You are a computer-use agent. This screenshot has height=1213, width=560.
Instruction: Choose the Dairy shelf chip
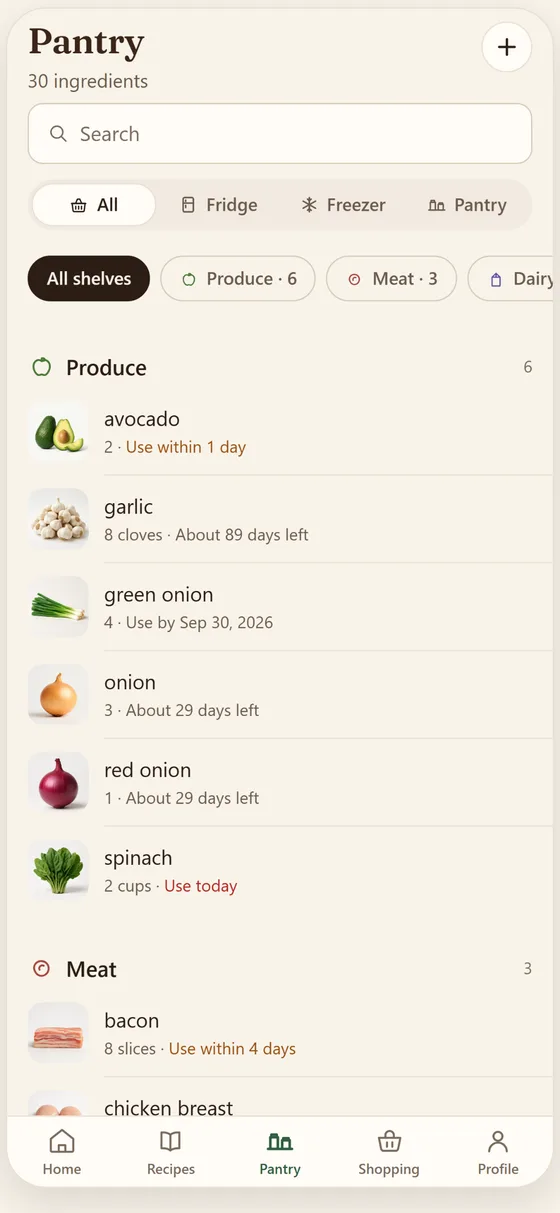click(x=514, y=279)
